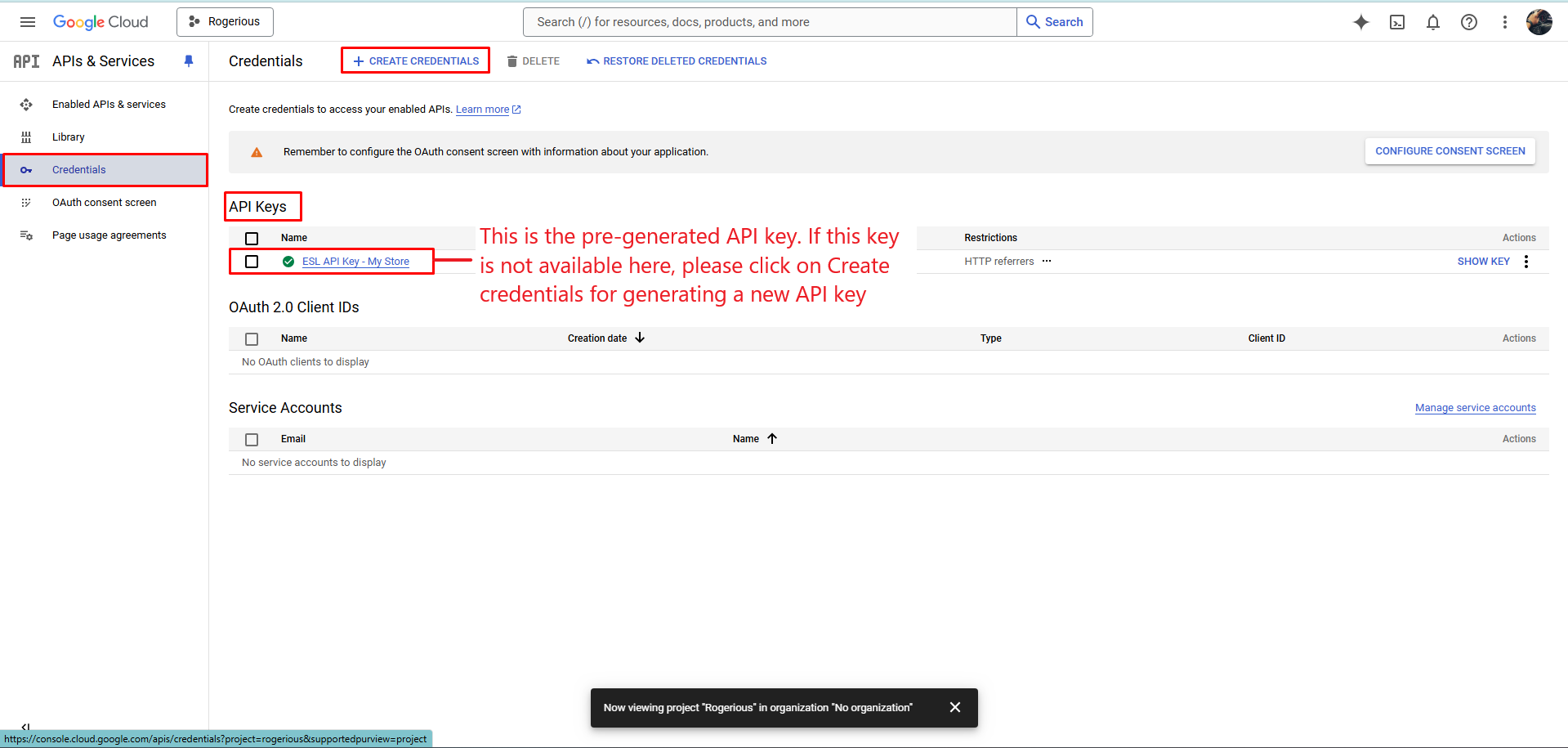Open the notifications bell

coord(1432,22)
